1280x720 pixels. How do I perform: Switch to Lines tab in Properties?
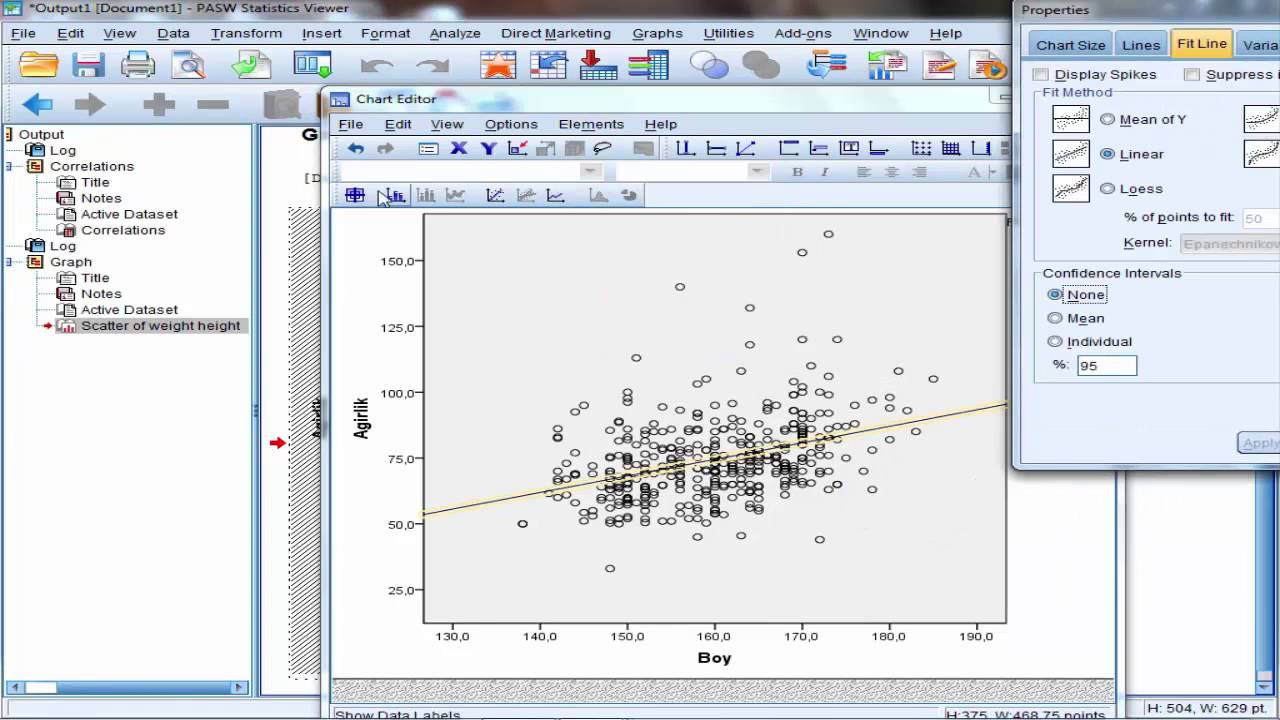pos(1141,45)
